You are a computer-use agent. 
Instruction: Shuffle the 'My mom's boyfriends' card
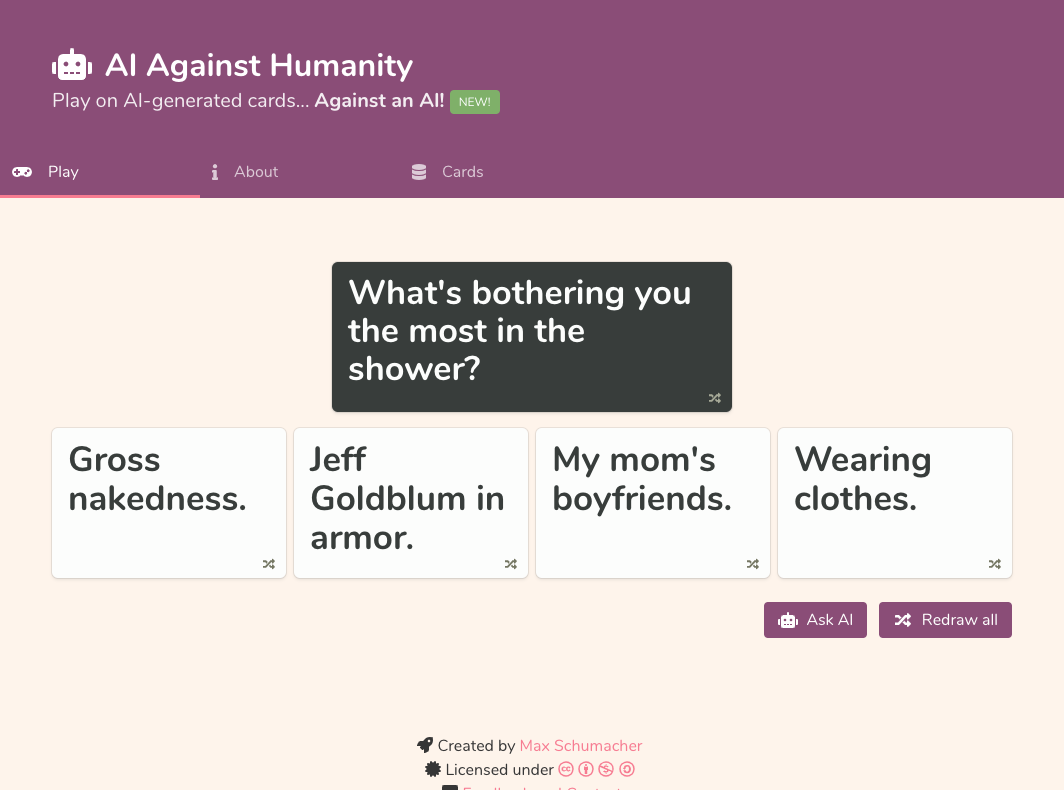click(753, 564)
